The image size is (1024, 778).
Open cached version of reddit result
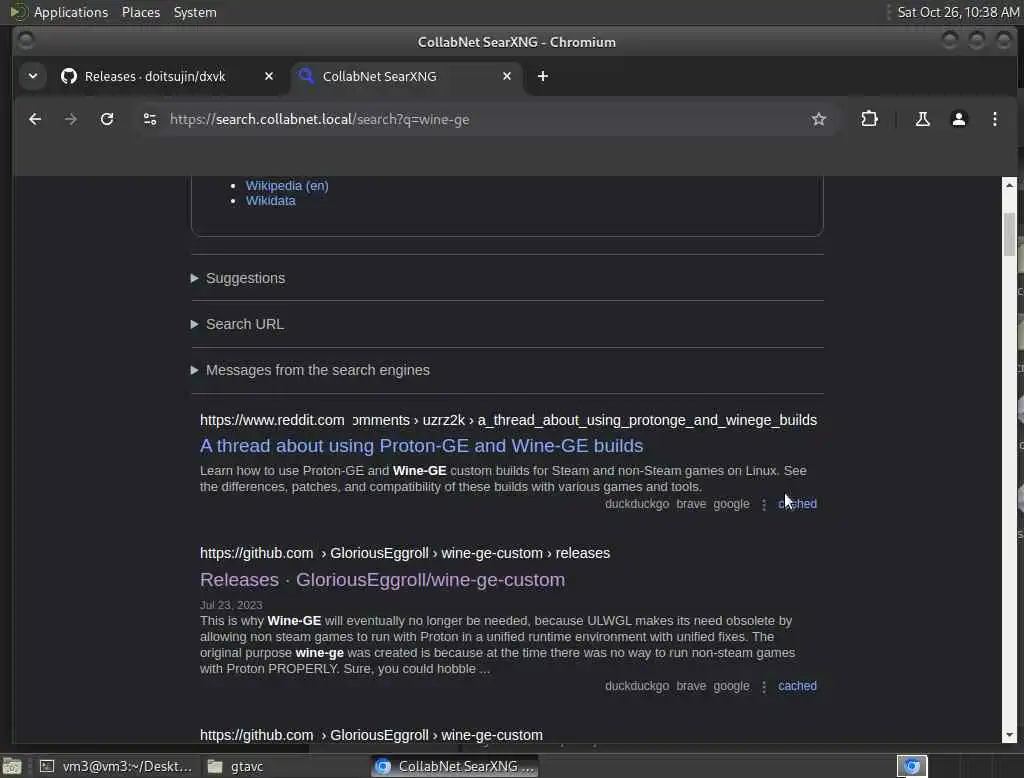coord(797,504)
